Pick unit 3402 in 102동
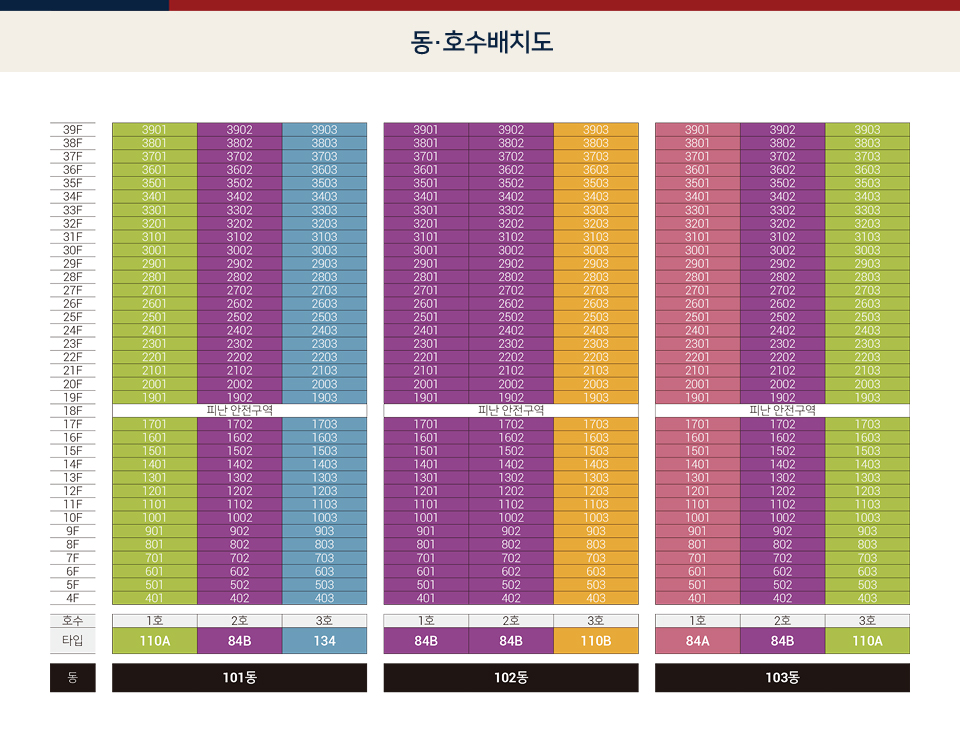 [x=511, y=197]
